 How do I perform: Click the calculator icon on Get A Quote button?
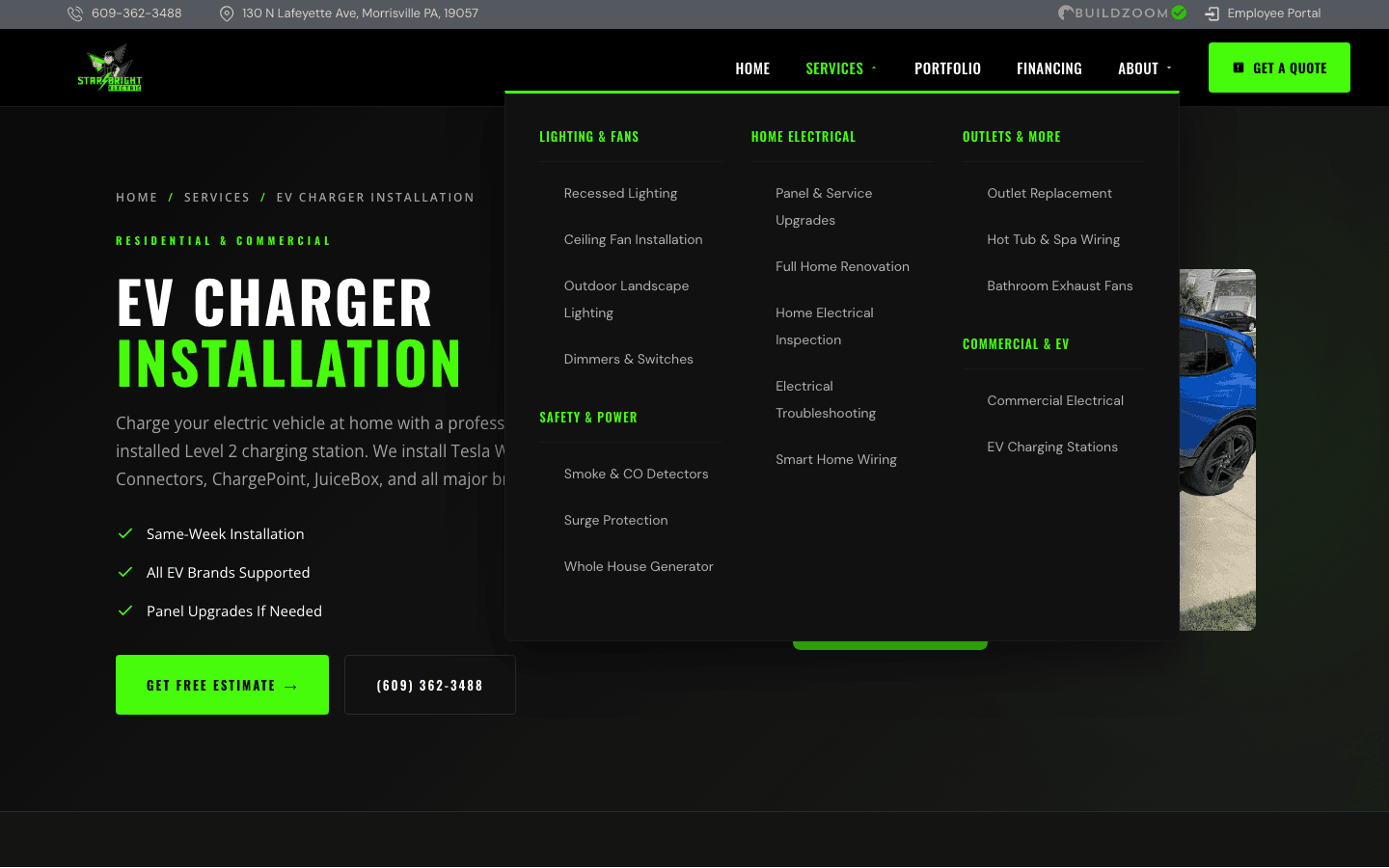click(x=1239, y=68)
